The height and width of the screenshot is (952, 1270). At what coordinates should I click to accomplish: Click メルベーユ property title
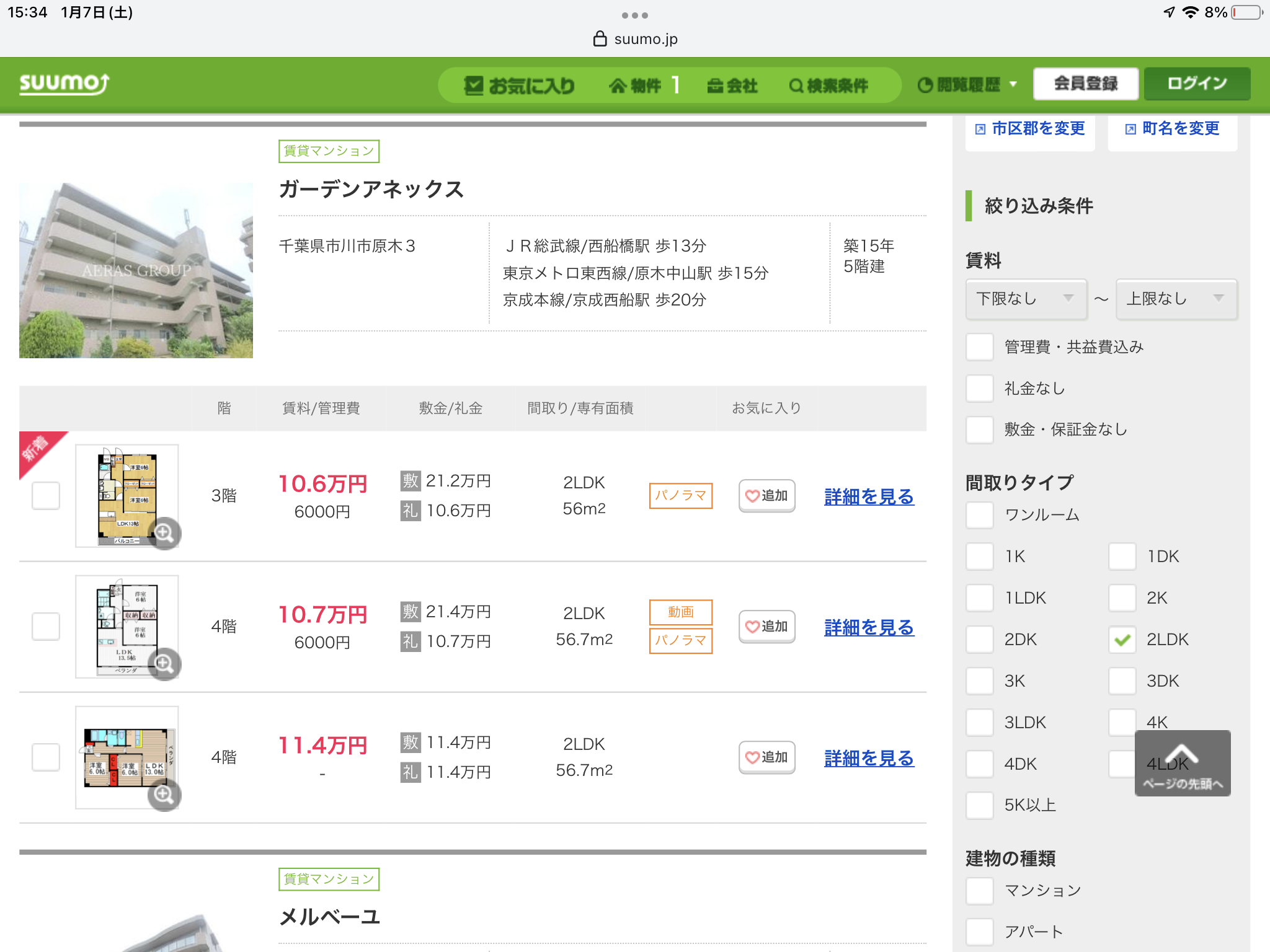(329, 917)
